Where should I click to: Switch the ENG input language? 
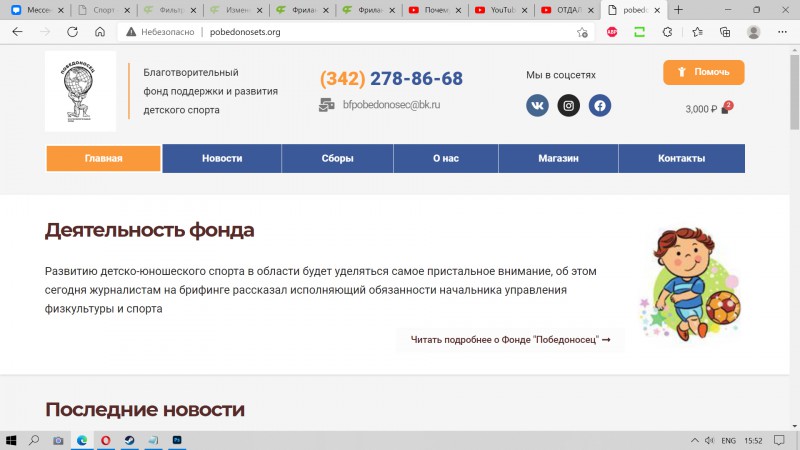click(729, 440)
